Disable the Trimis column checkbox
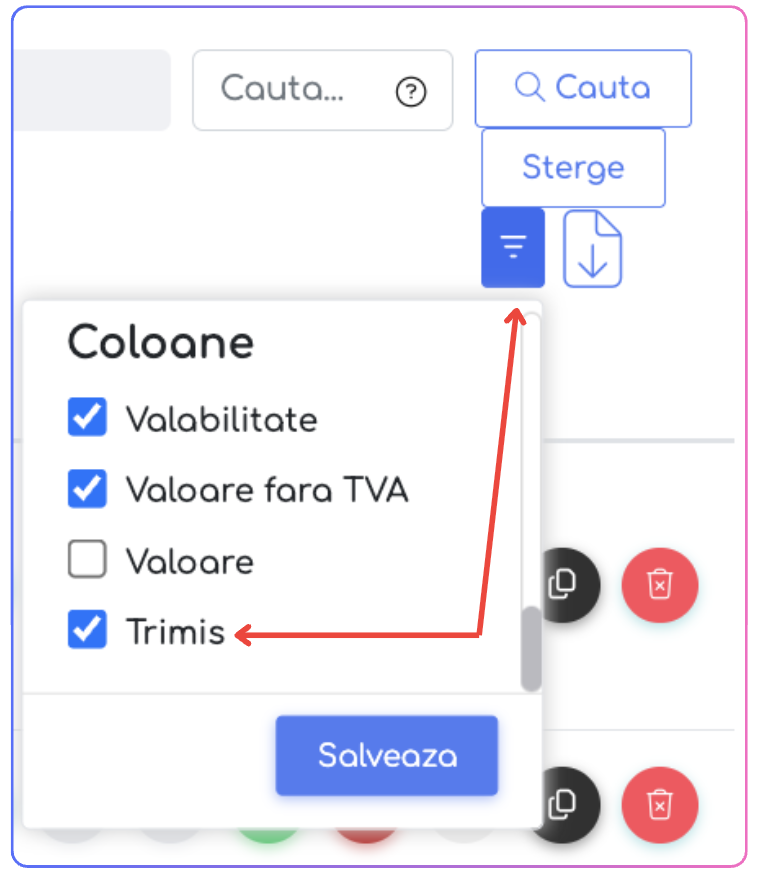Image resolution: width=770 pixels, height=890 pixels. [87, 631]
